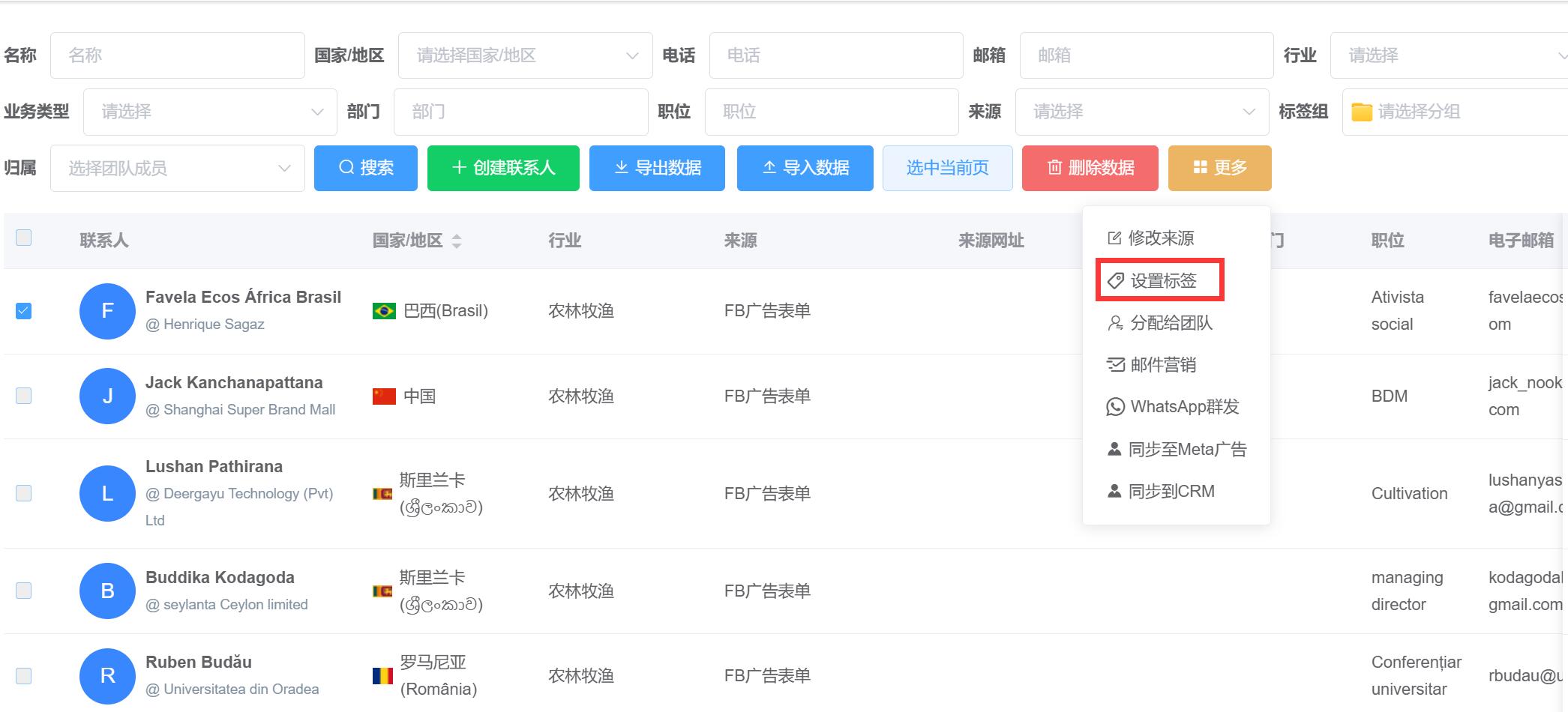
Task: Click the 搜索 search button
Action: coord(365,168)
